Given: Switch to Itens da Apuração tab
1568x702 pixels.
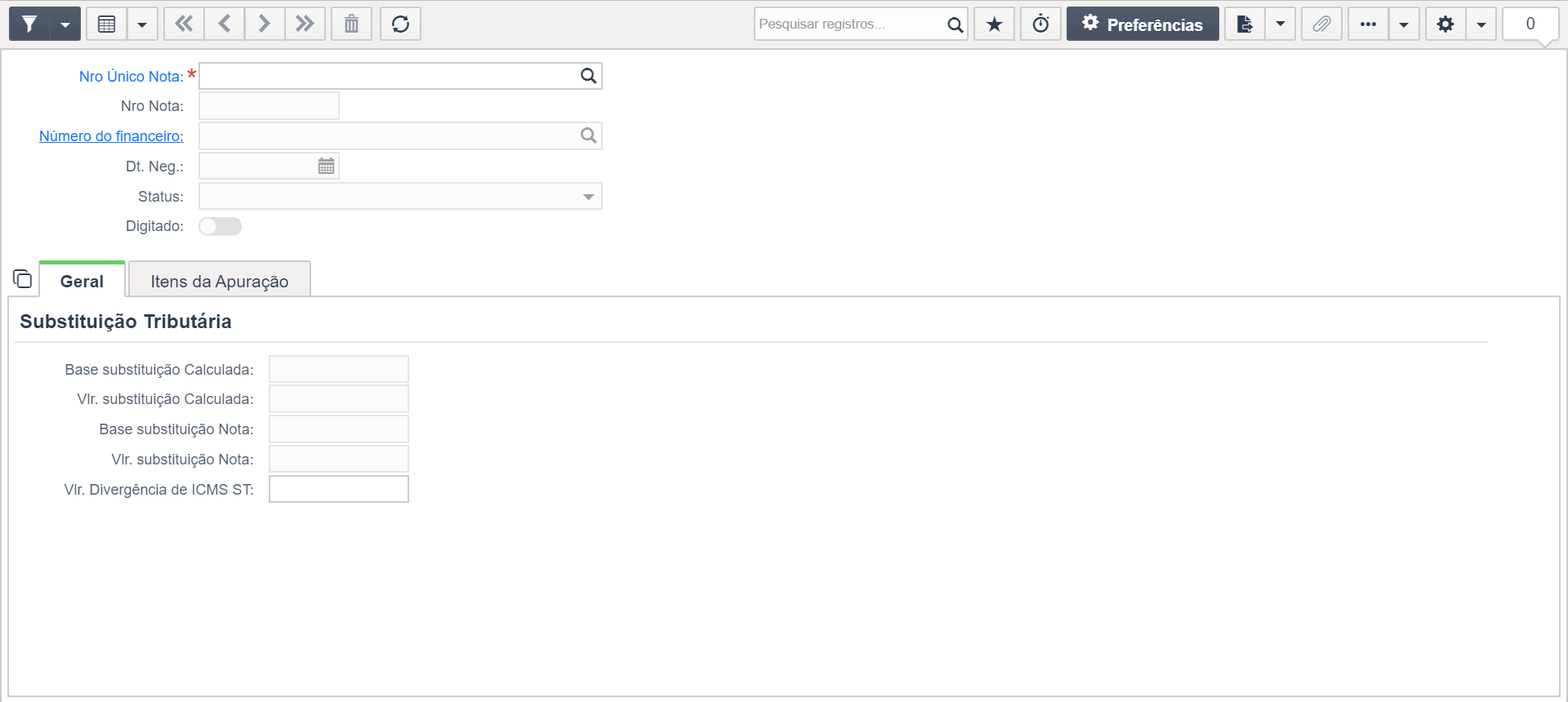Looking at the screenshot, I should tap(220, 281).
